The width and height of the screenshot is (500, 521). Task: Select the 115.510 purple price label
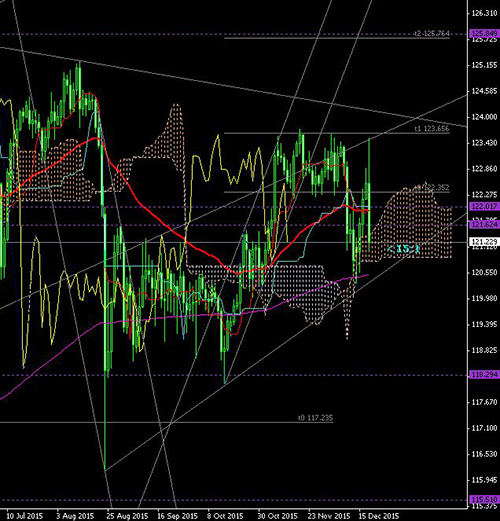click(485, 500)
